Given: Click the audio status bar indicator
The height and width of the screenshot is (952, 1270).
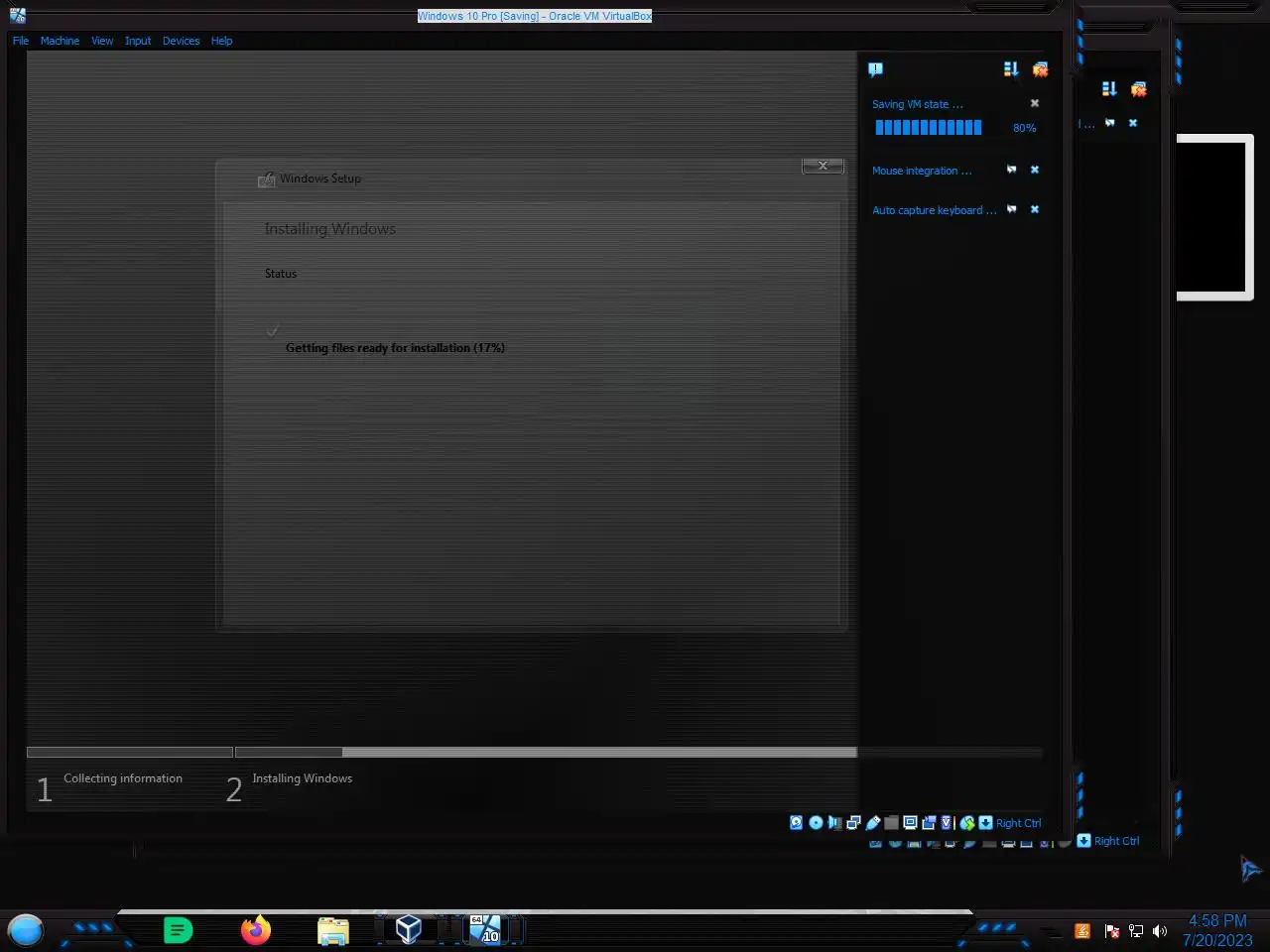Looking at the screenshot, I should click(834, 822).
